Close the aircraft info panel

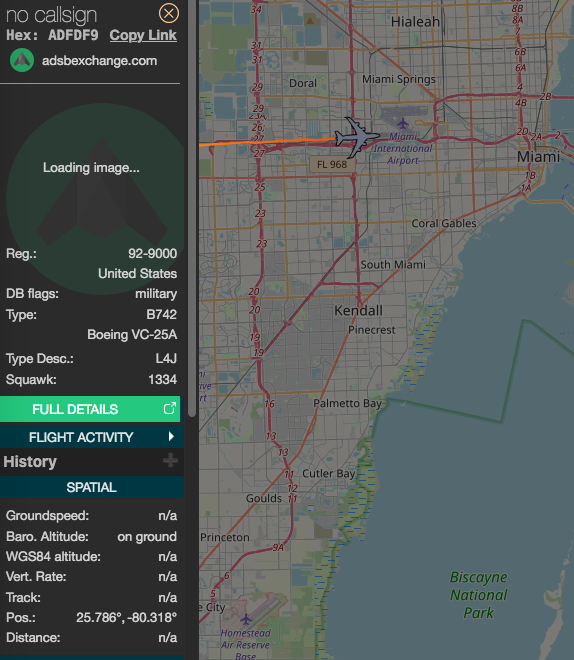click(x=169, y=14)
